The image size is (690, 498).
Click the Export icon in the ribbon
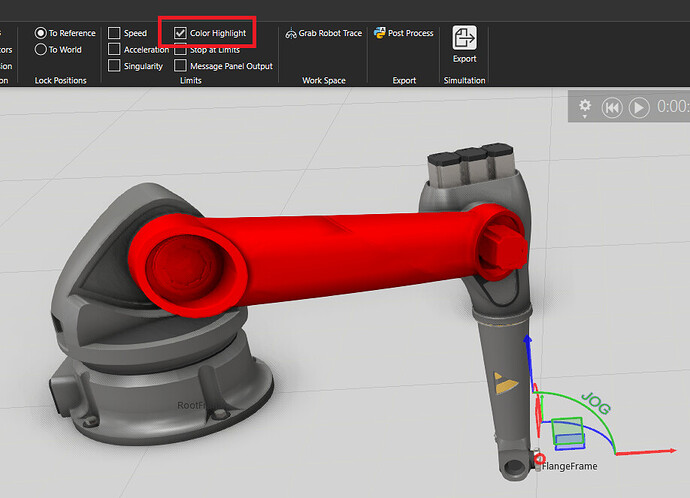pyautogui.click(x=464, y=39)
